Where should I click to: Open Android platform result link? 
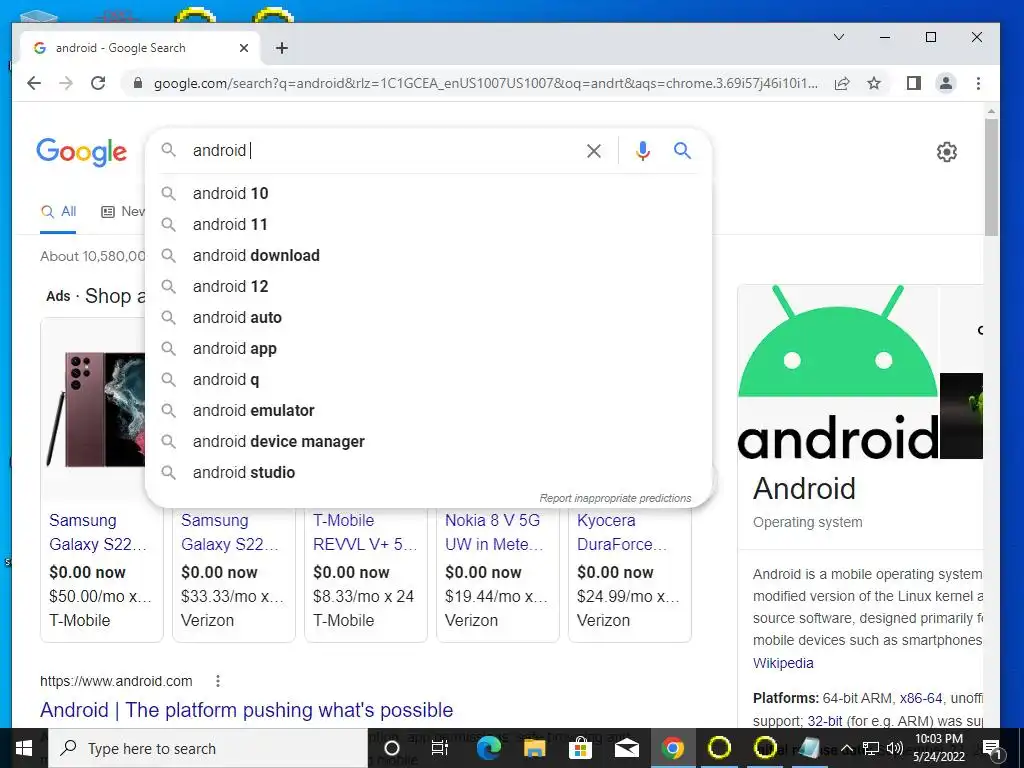pyautogui.click(x=246, y=710)
